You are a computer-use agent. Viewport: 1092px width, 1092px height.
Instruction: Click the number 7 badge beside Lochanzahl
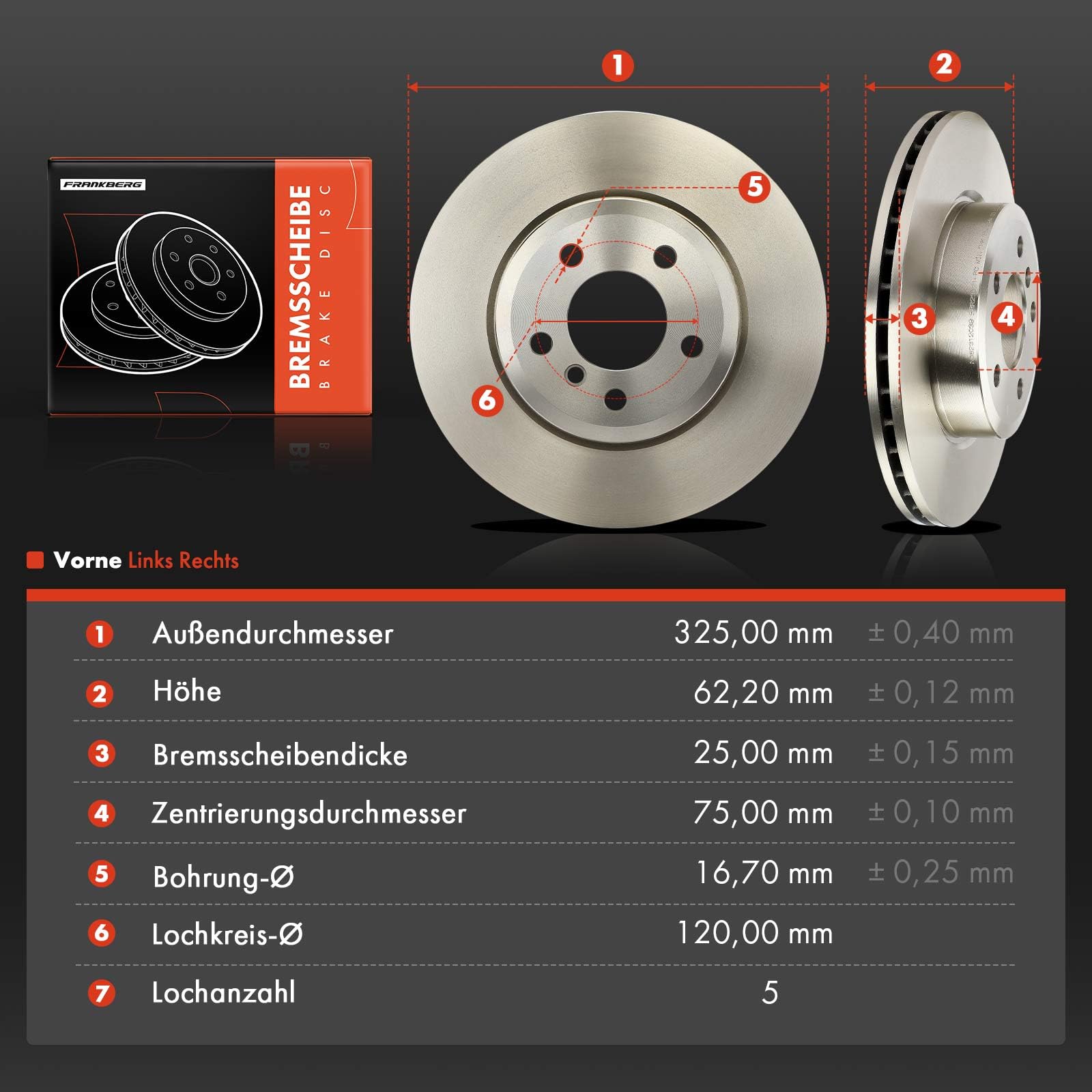click(x=101, y=993)
